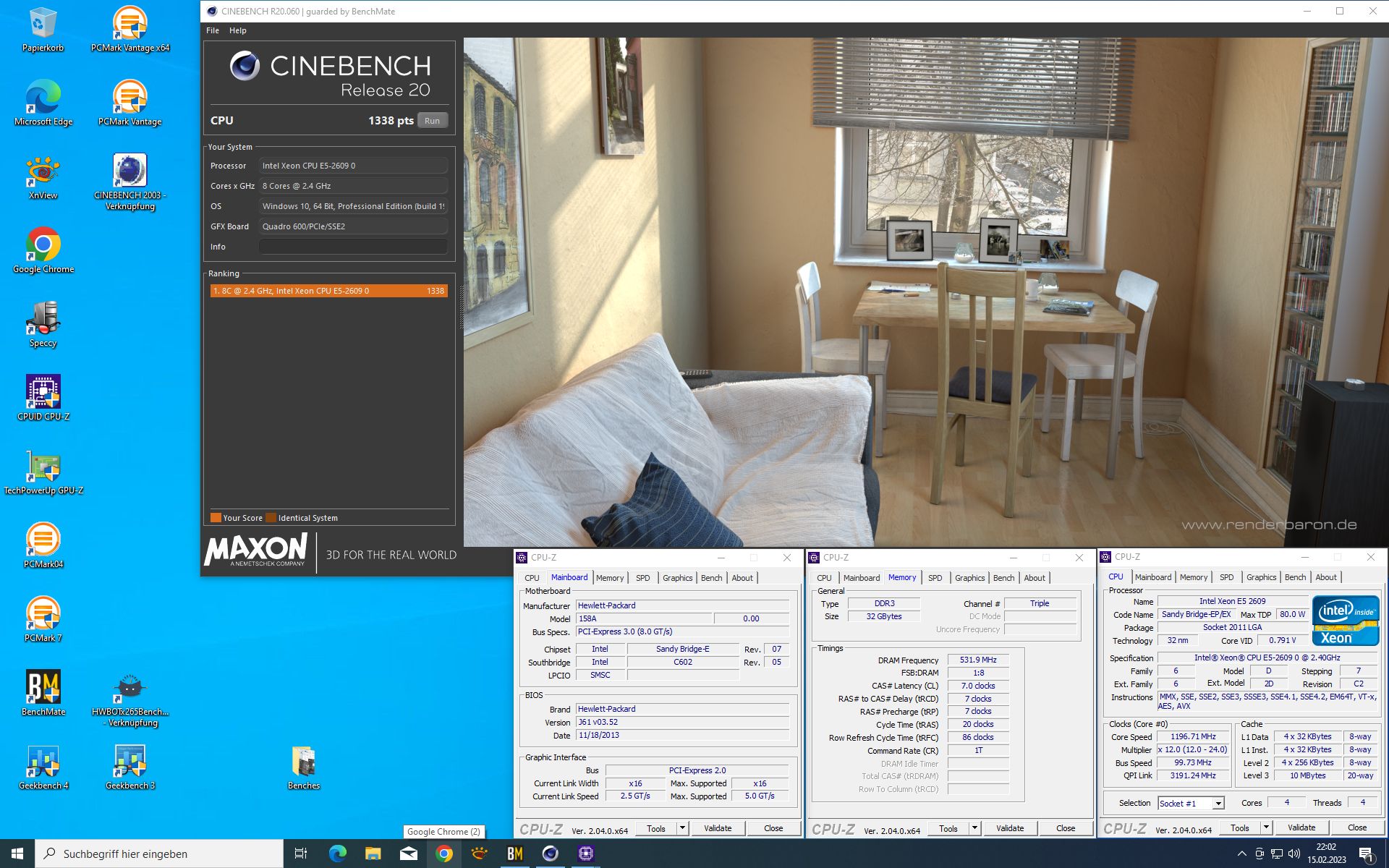Open BenchMate desktop shortcut
Viewport: 1389px width, 868px height.
(43, 694)
